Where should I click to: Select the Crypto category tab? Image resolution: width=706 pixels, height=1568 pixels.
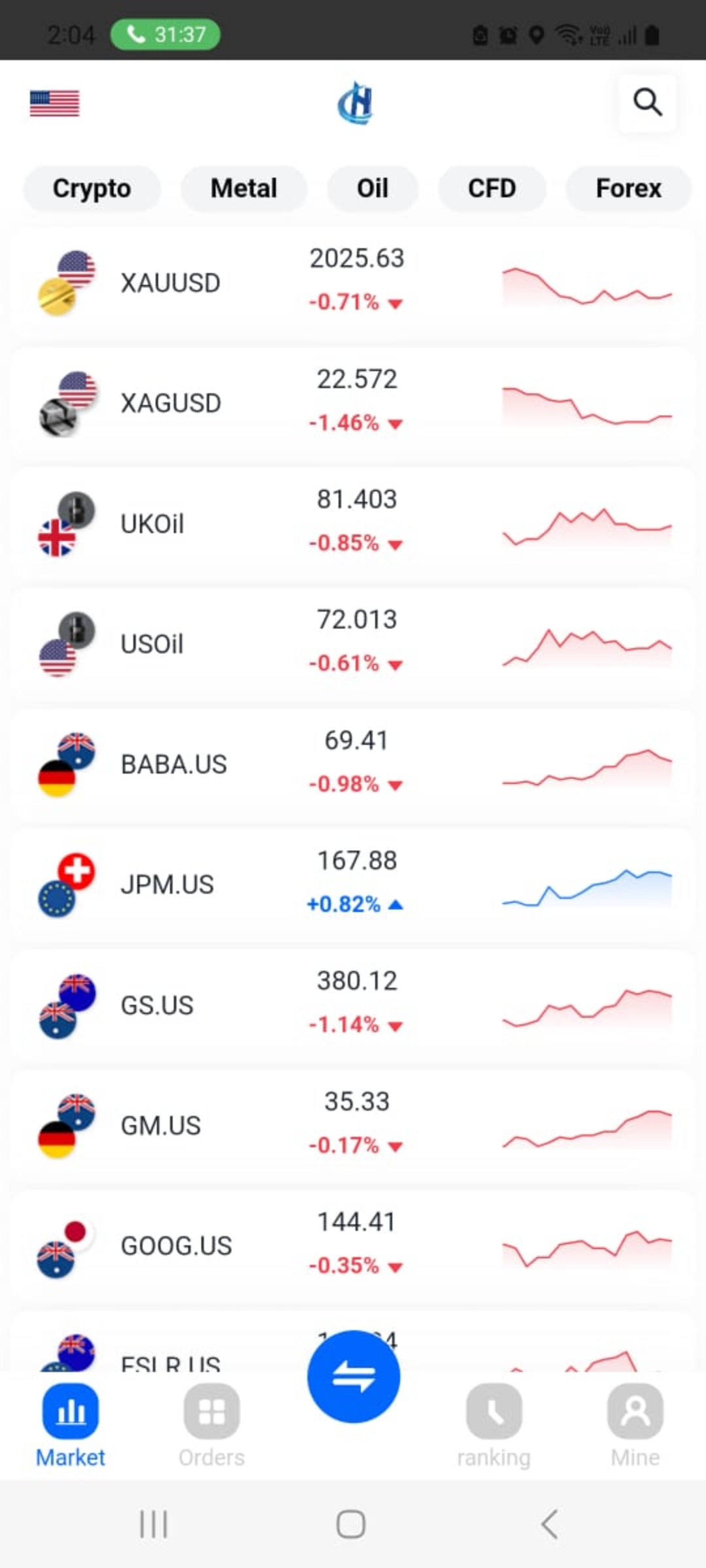[x=92, y=189]
